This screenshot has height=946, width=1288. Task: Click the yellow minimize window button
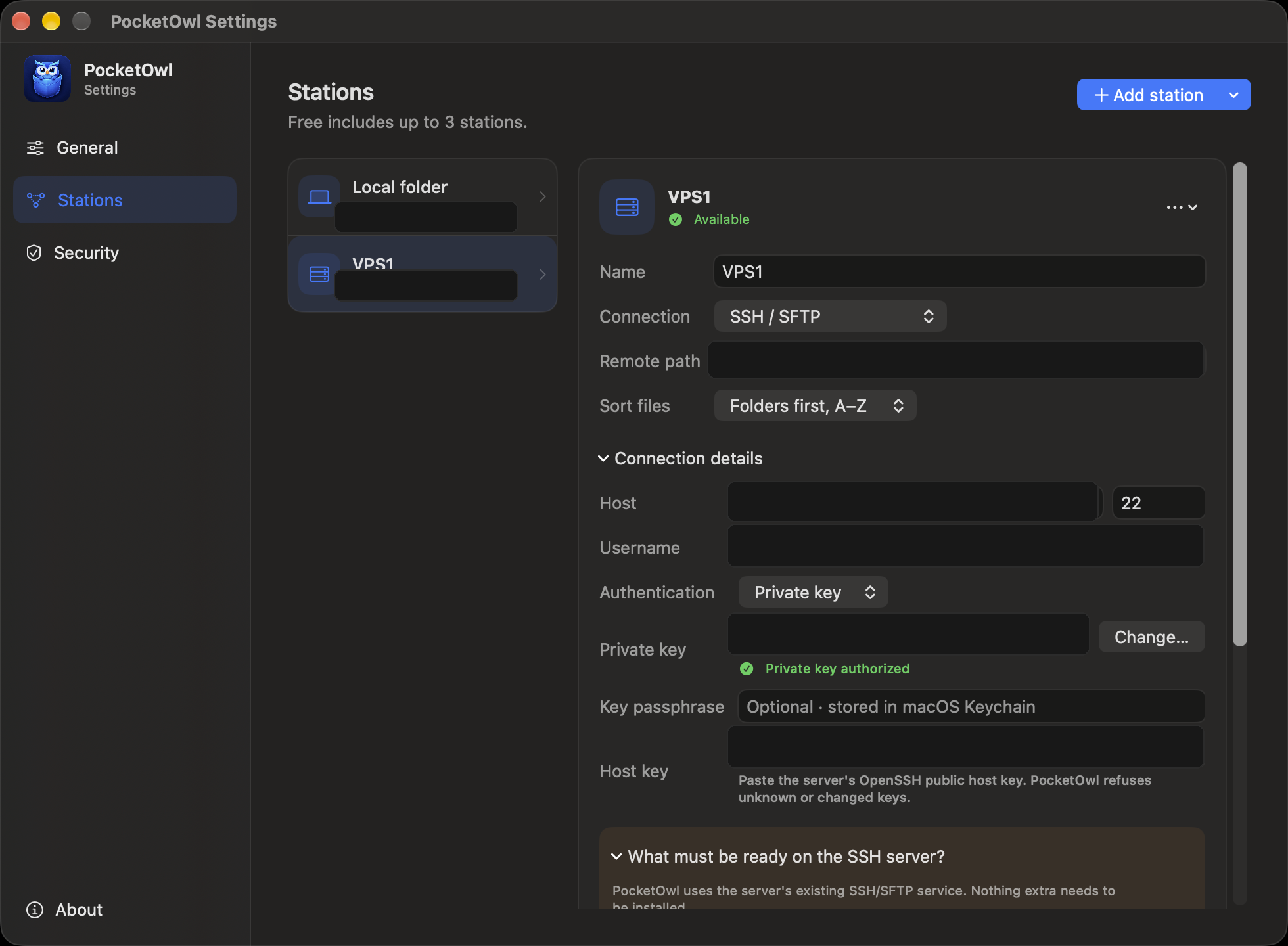click(51, 21)
